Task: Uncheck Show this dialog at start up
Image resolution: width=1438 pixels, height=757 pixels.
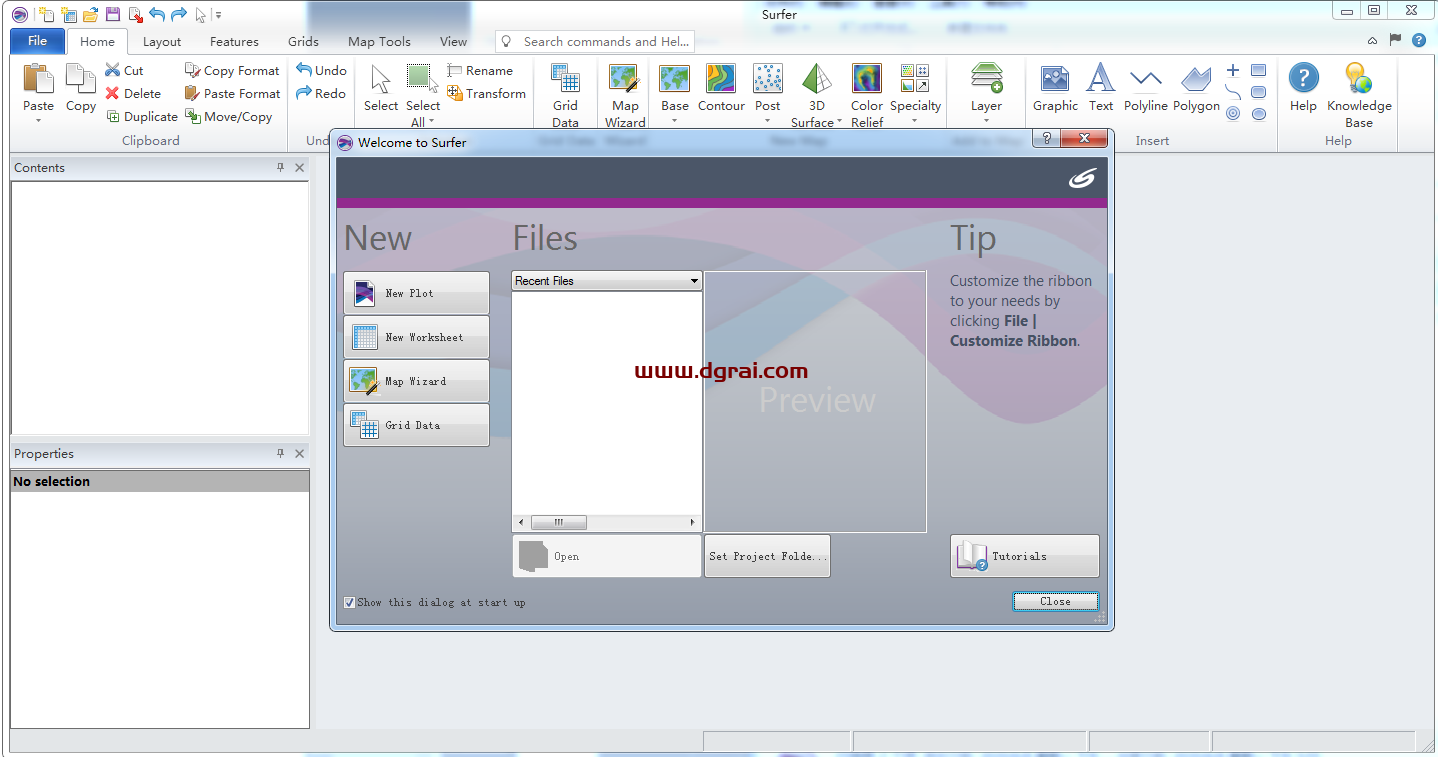Action: coord(349,602)
